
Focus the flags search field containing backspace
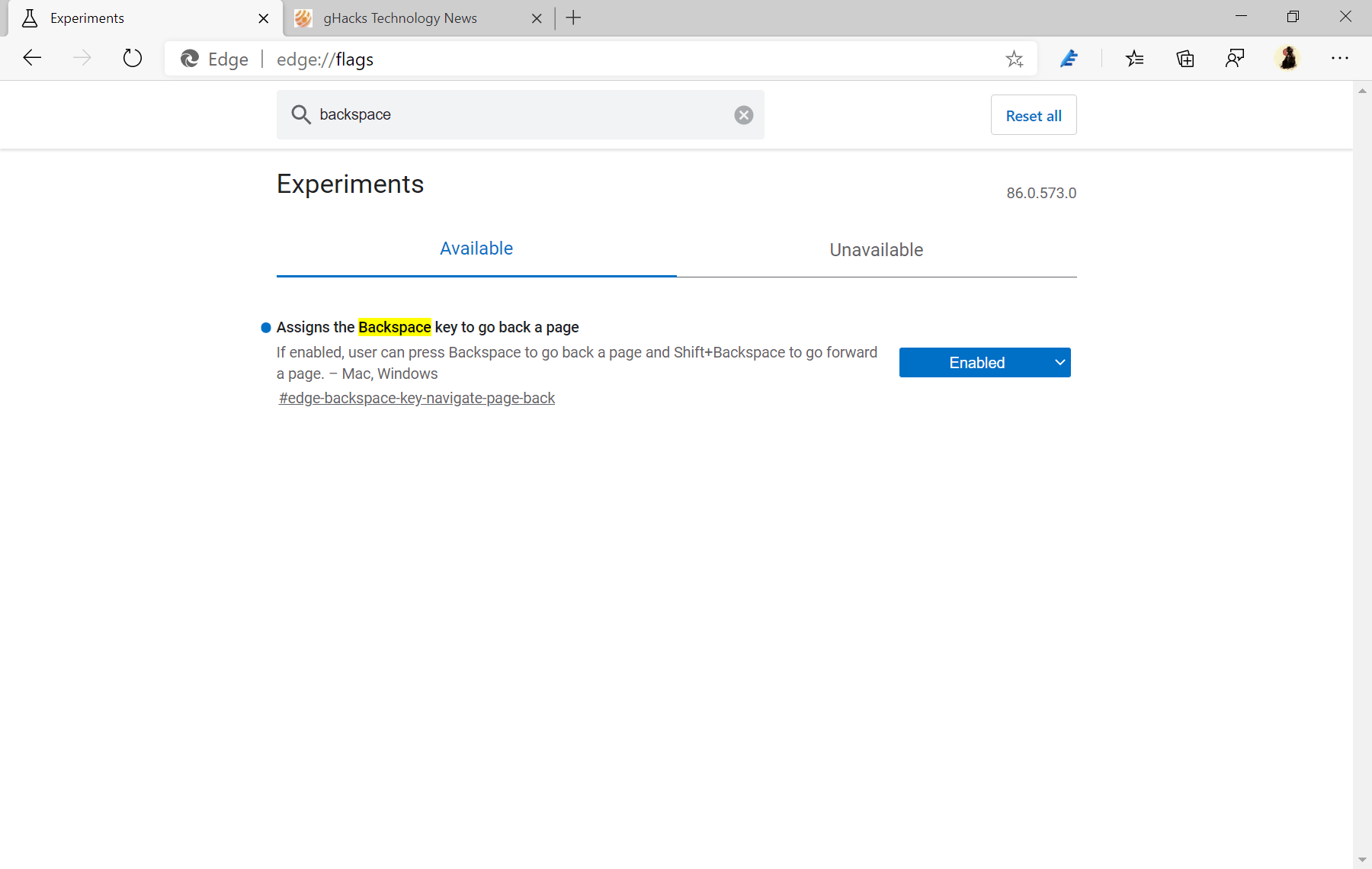coord(521,114)
